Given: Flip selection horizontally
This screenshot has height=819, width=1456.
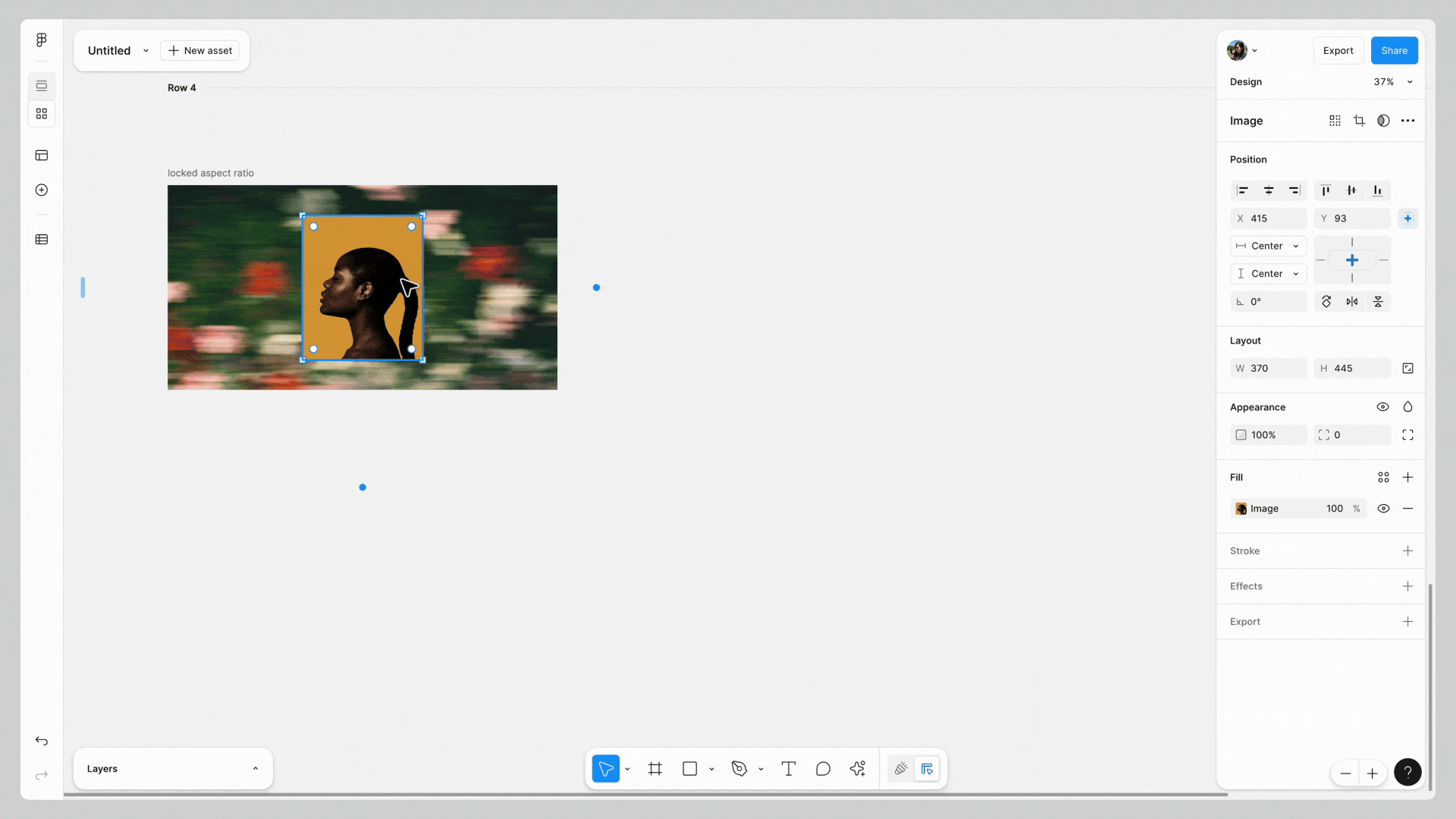Looking at the screenshot, I should [1352, 302].
